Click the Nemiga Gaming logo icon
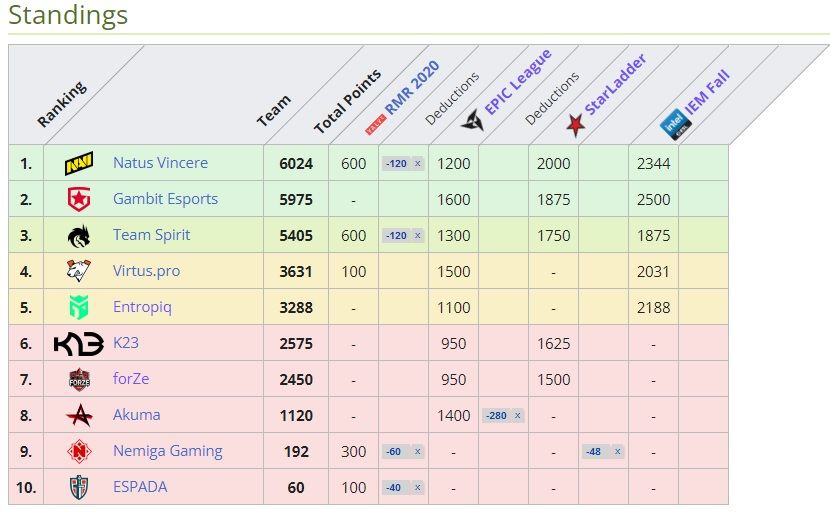 [79, 451]
